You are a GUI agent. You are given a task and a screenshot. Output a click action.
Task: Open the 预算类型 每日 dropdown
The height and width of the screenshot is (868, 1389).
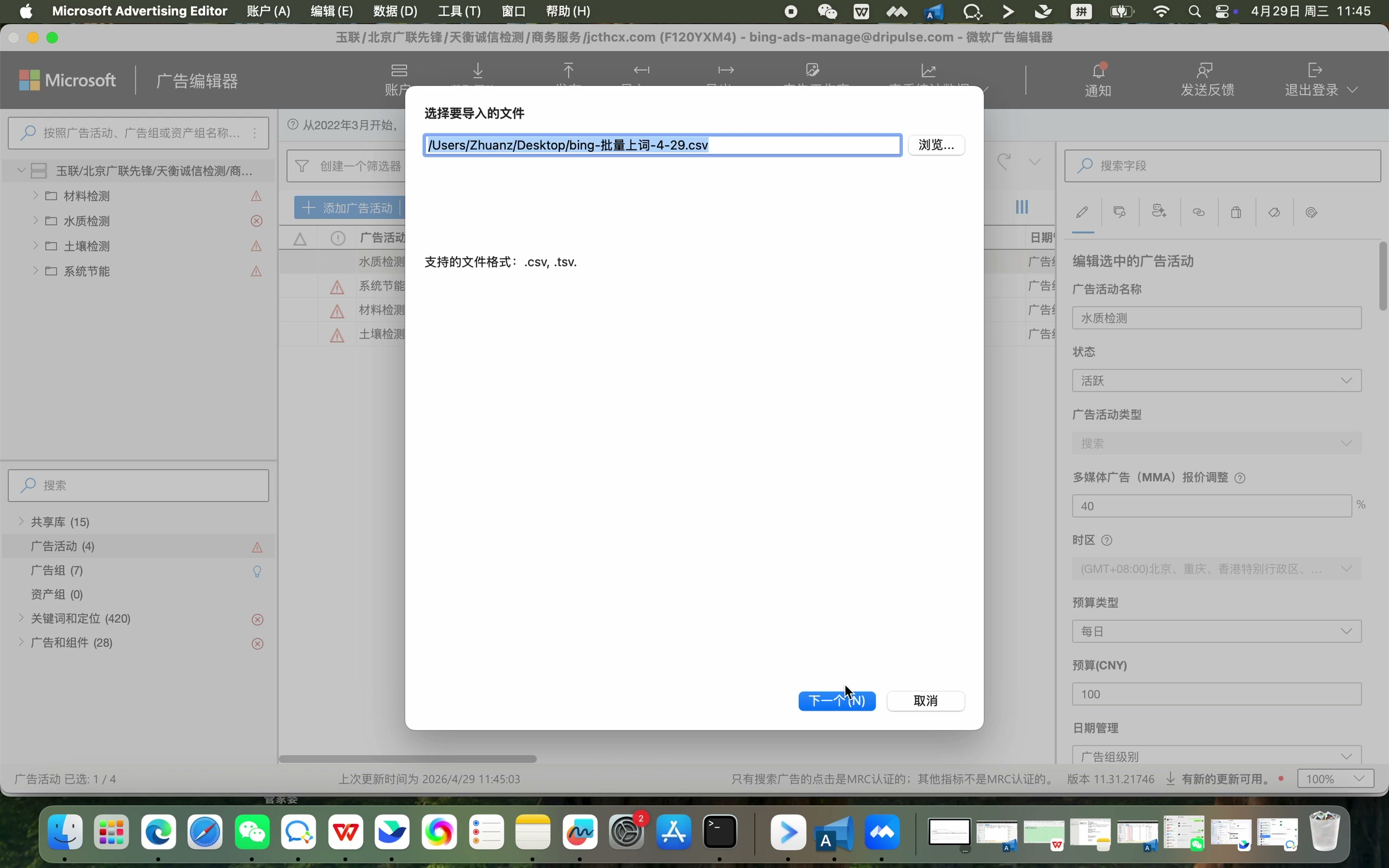pos(1216,631)
